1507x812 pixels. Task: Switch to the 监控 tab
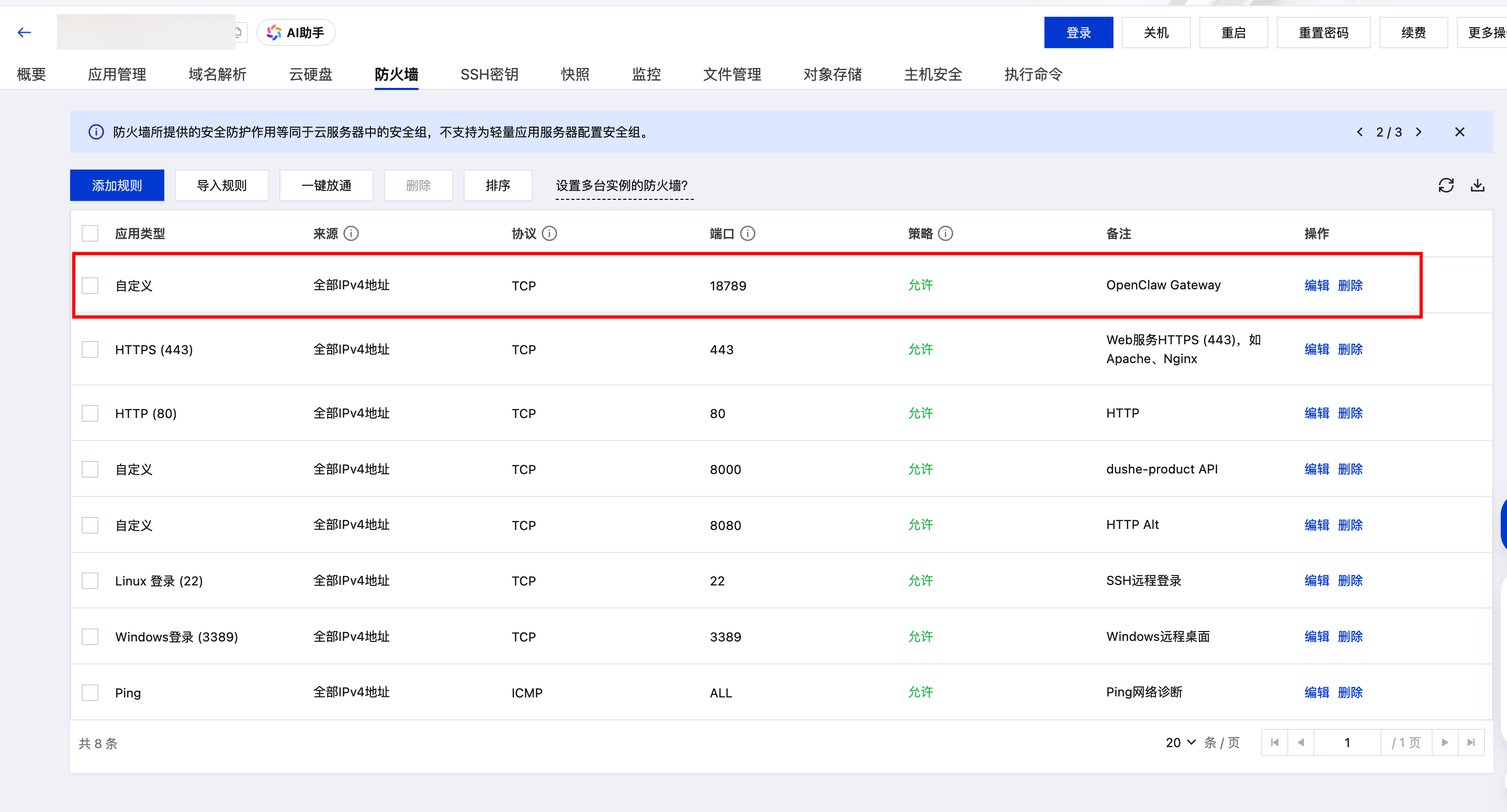(x=646, y=74)
